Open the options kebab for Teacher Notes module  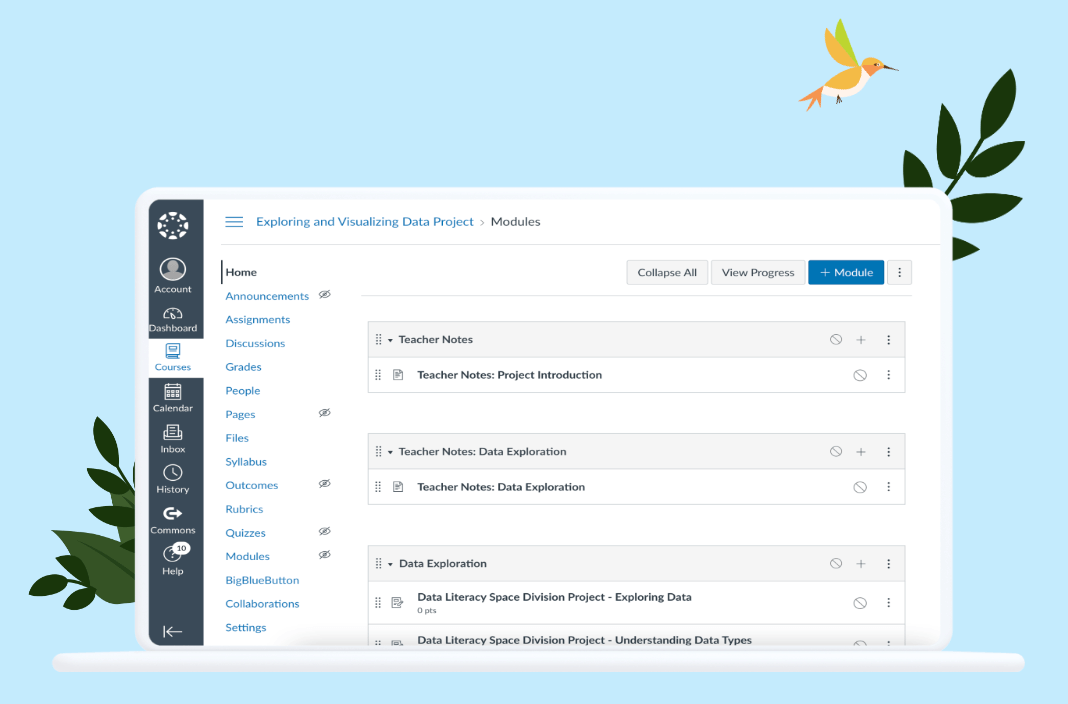[x=889, y=339]
